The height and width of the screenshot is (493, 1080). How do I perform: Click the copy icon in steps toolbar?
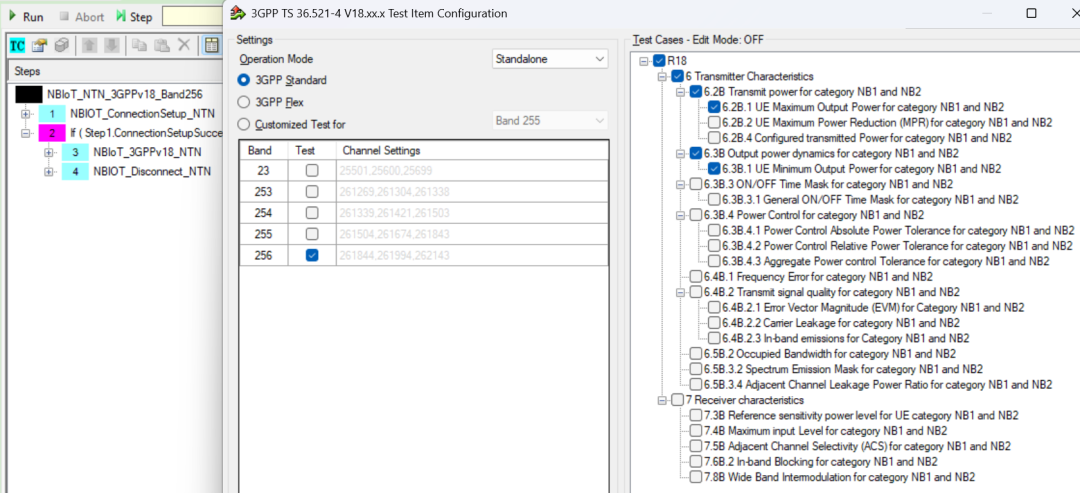pos(139,45)
